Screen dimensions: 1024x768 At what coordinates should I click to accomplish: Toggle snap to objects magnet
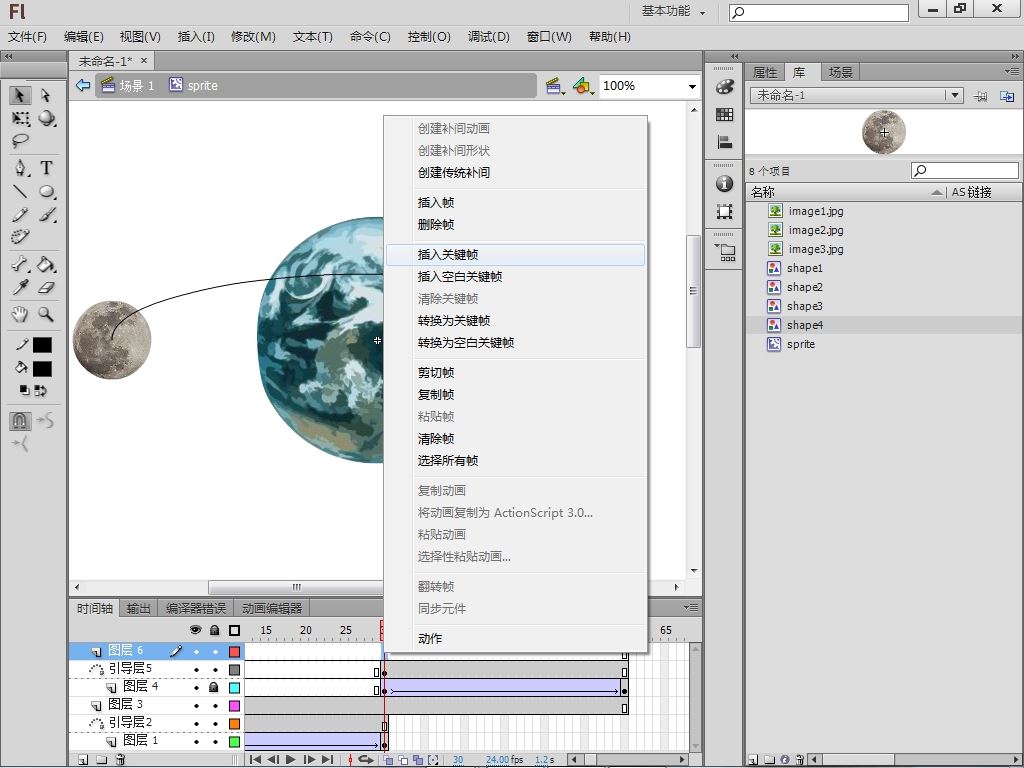[x=20, y=421]
